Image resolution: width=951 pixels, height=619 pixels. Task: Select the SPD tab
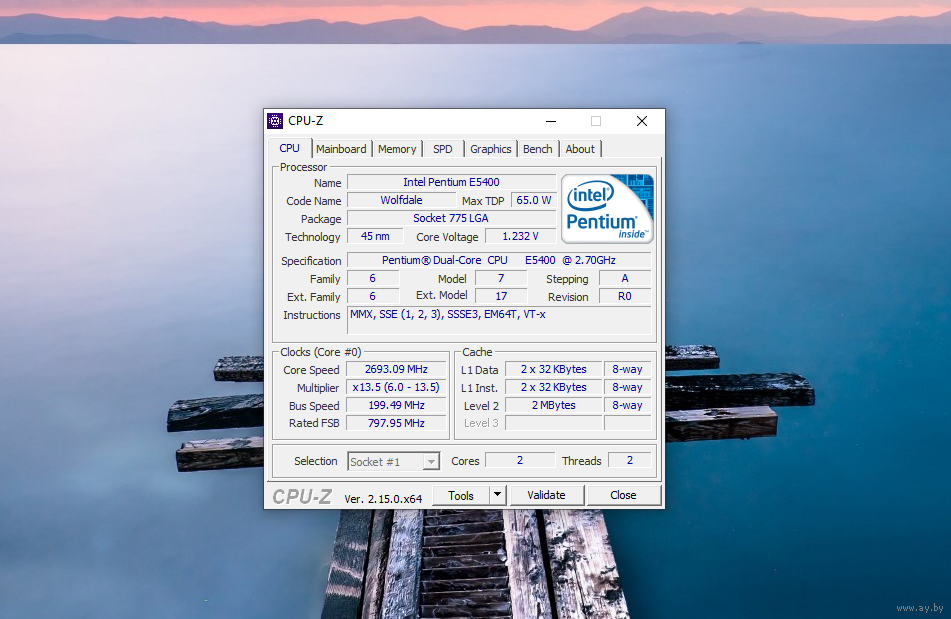pyautogui.click(x=442, y=149)
